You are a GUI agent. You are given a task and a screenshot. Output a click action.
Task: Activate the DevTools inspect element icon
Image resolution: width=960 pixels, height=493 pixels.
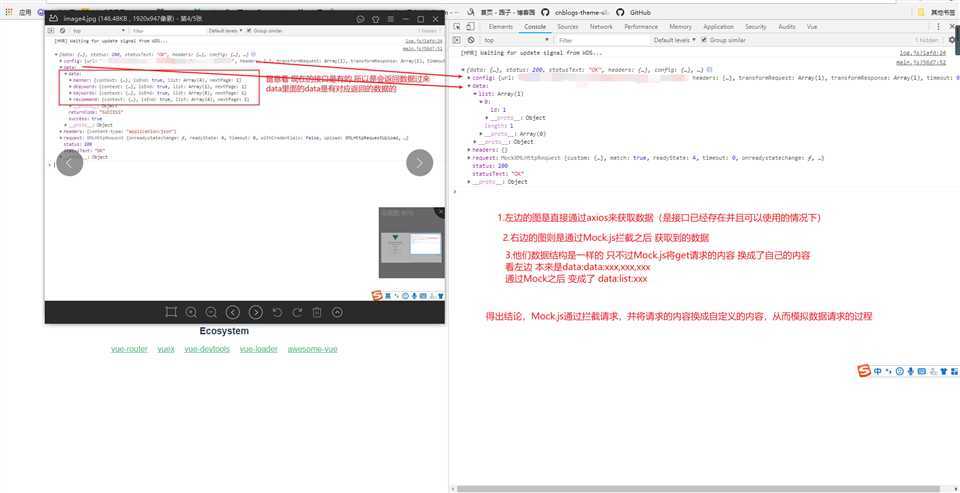tap(457, 27)
